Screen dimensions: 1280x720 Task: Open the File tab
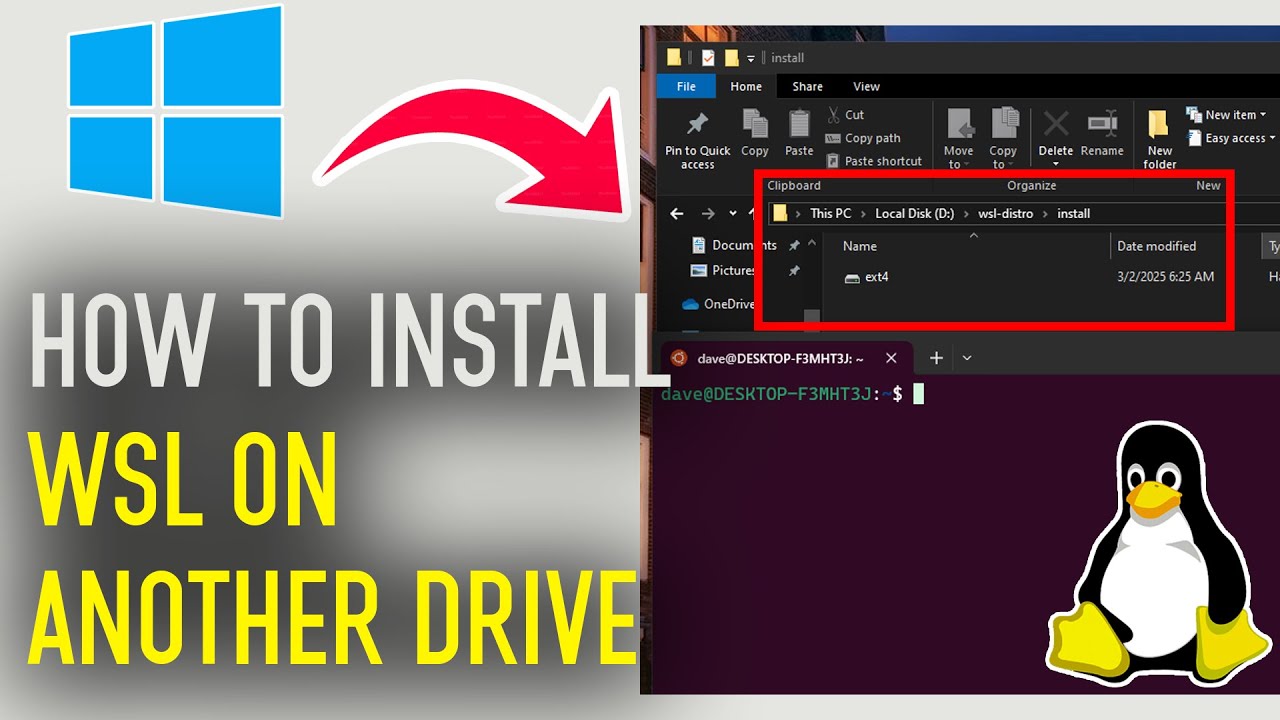[686, 87]
